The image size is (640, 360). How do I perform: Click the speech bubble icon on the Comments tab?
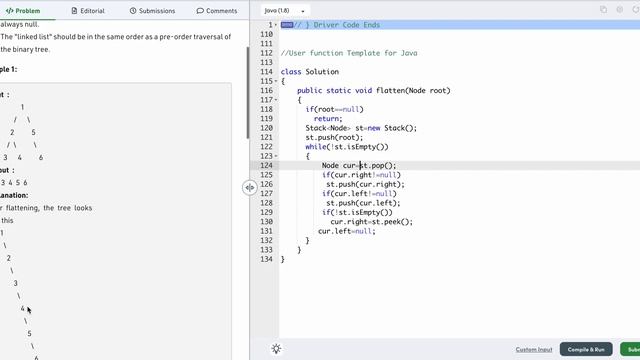(200, 11)
